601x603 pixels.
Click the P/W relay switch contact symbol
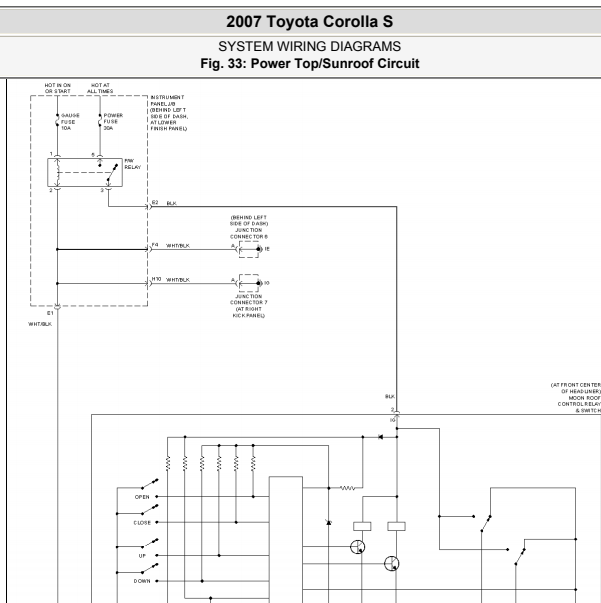pos(112,173)
